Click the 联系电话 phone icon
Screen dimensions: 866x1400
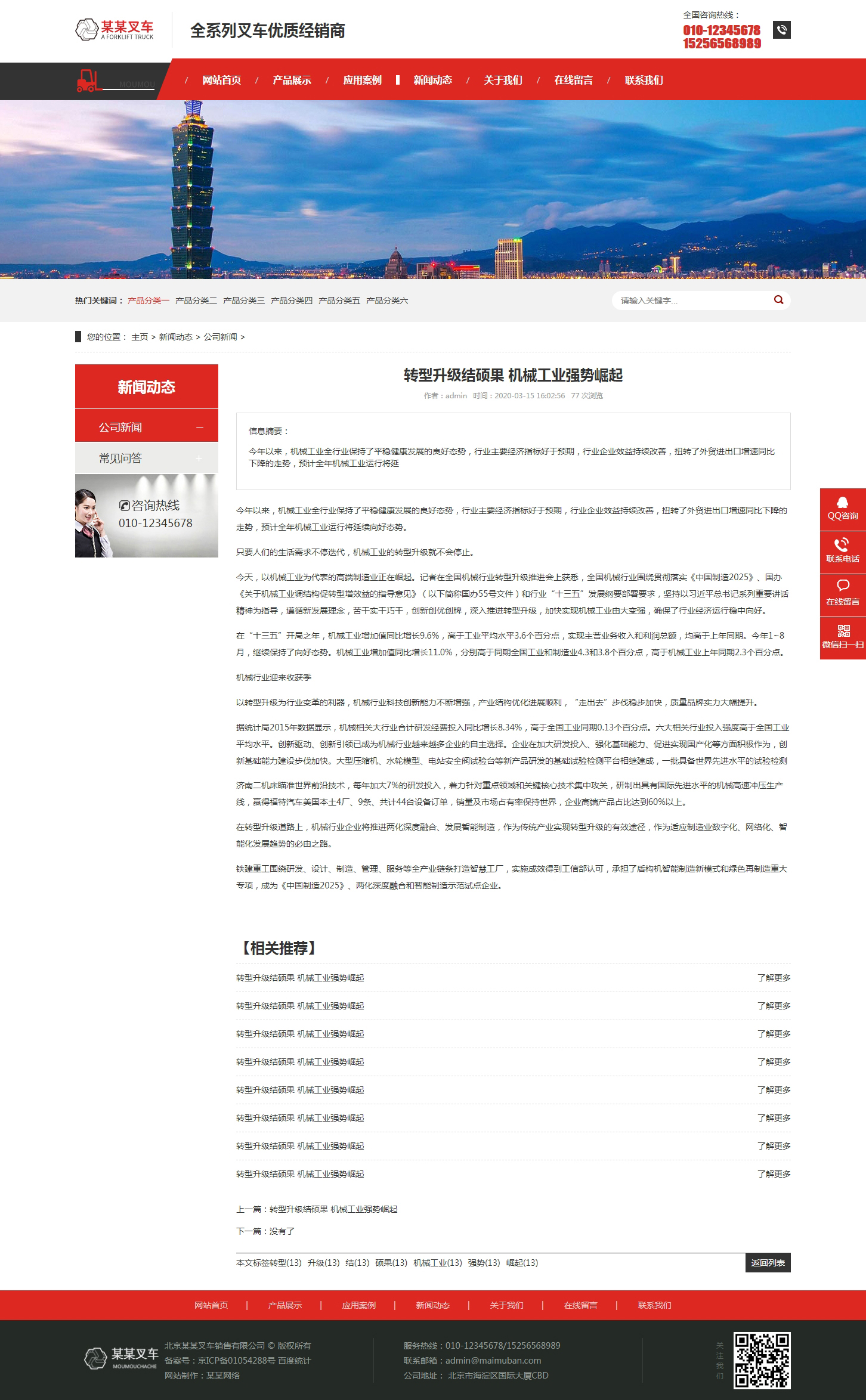[x=842, y=545]
